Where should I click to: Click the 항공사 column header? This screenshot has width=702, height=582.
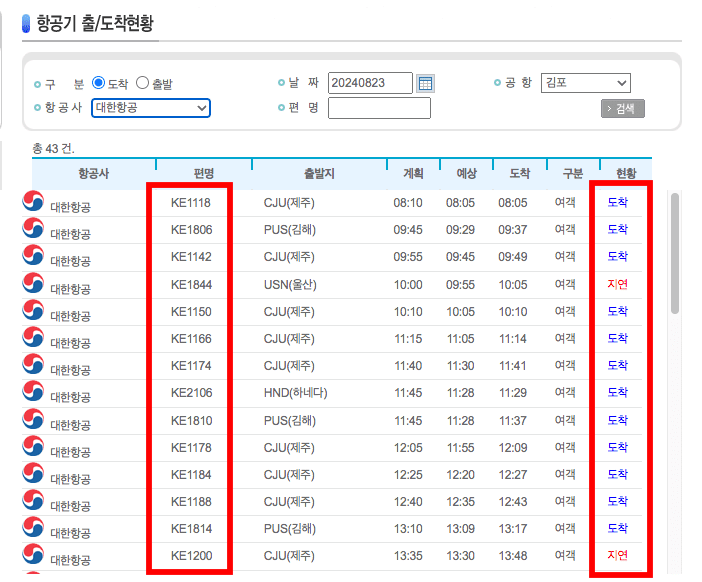[x=94, y=174]
